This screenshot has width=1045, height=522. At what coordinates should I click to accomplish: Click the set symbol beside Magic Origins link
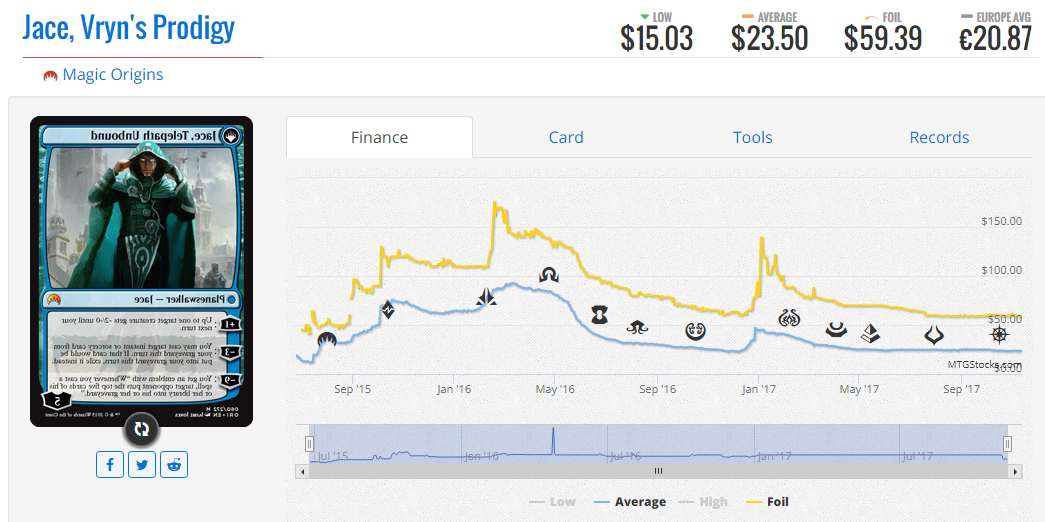point(50,75)
